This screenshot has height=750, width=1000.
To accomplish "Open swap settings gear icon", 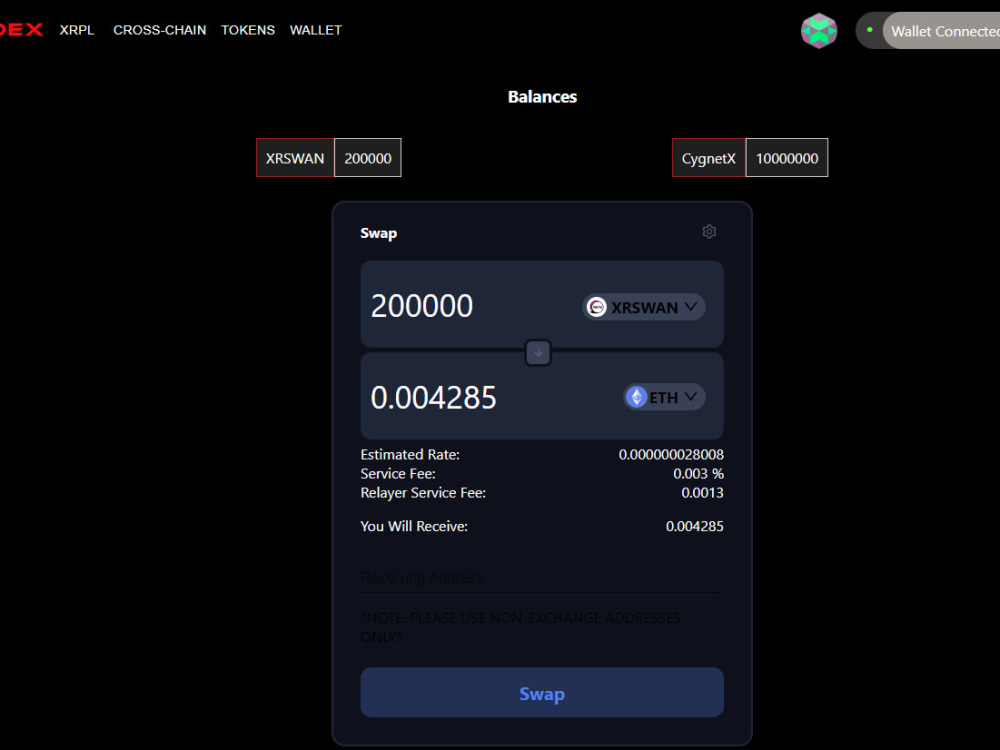I will (709, 232).
